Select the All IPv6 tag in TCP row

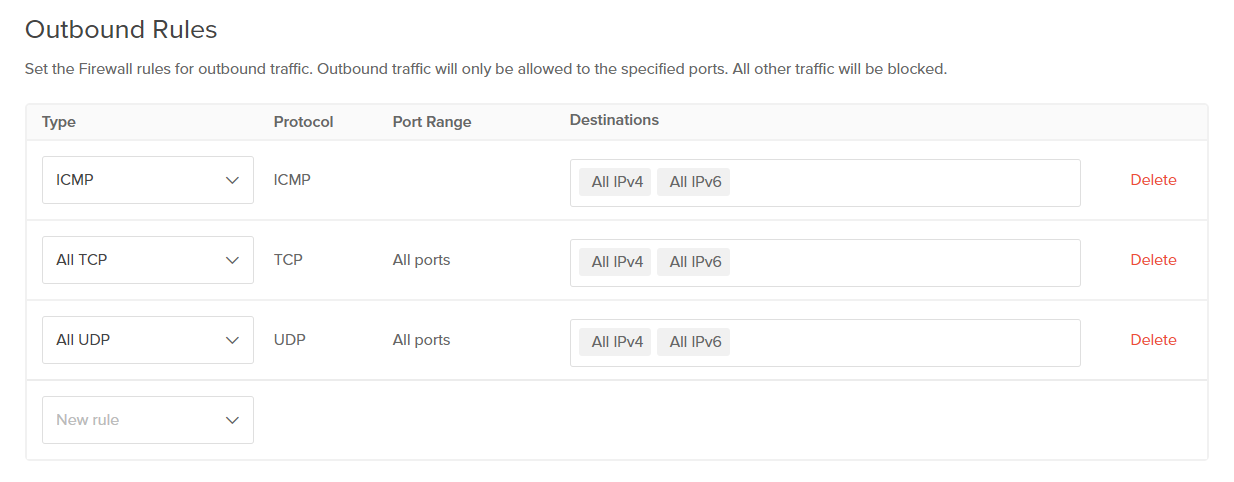[x=693, y=262]
